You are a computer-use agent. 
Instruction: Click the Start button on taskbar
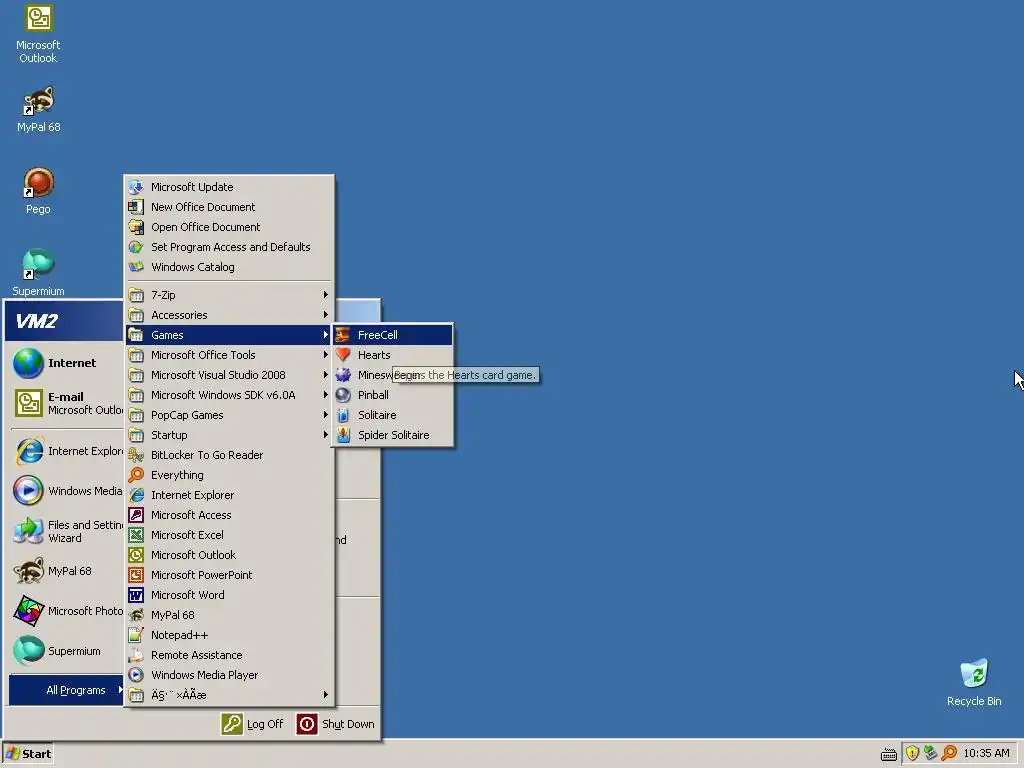[x=28, y=754]
